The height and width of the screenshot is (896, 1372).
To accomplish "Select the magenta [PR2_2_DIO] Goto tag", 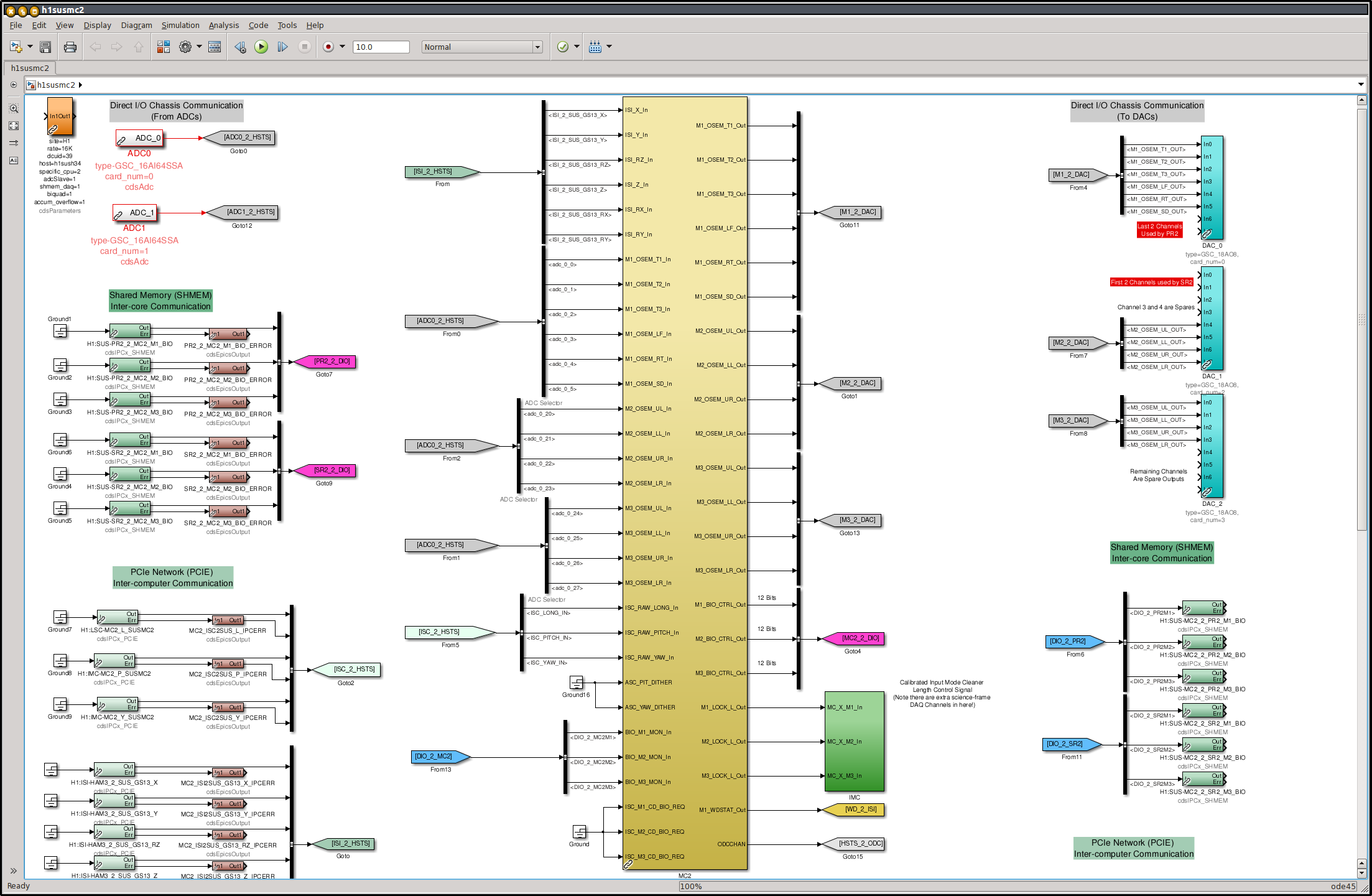I will pyautogui.click(x=325, y=362).
